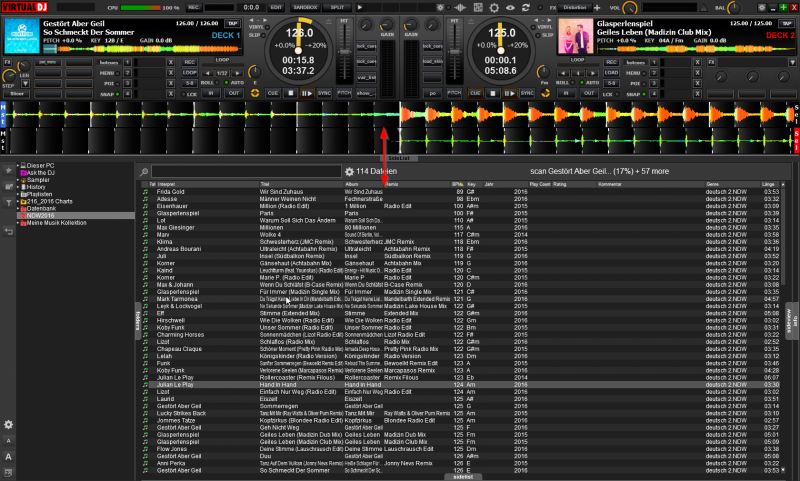Click Deck 1 CUE button
Screen dimensions: 800x481
tap(273, 93)
